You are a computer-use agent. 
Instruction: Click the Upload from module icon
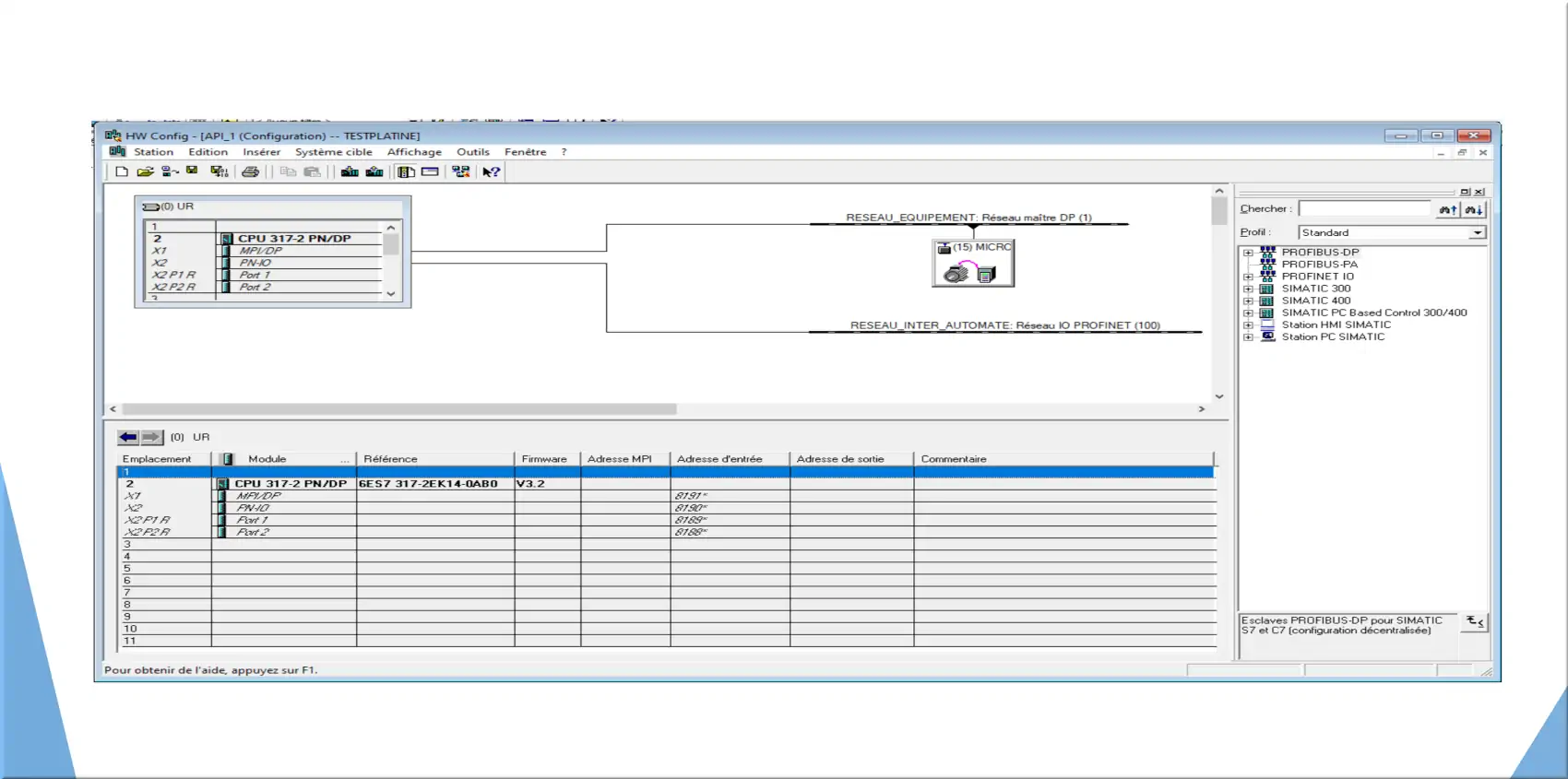(374, 171)
